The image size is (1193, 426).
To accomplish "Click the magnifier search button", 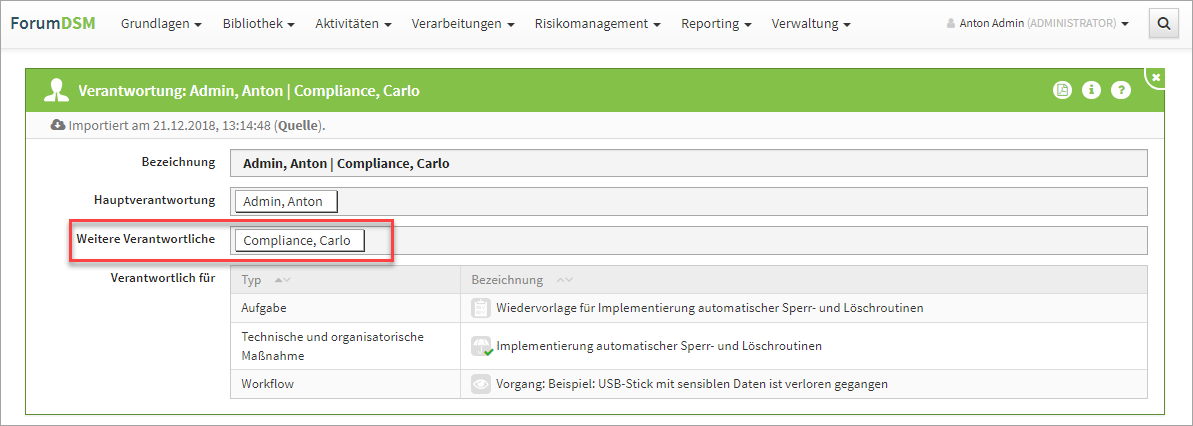I will [1163, 24].
